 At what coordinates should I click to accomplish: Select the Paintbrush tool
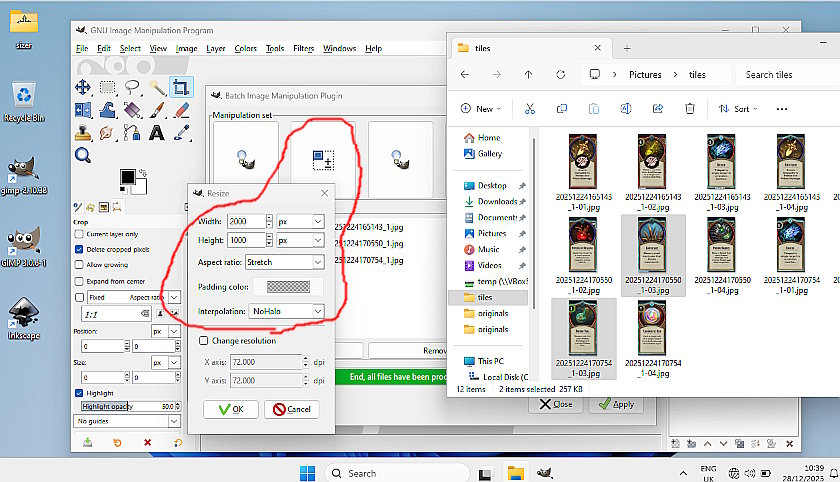click(157, 110)
